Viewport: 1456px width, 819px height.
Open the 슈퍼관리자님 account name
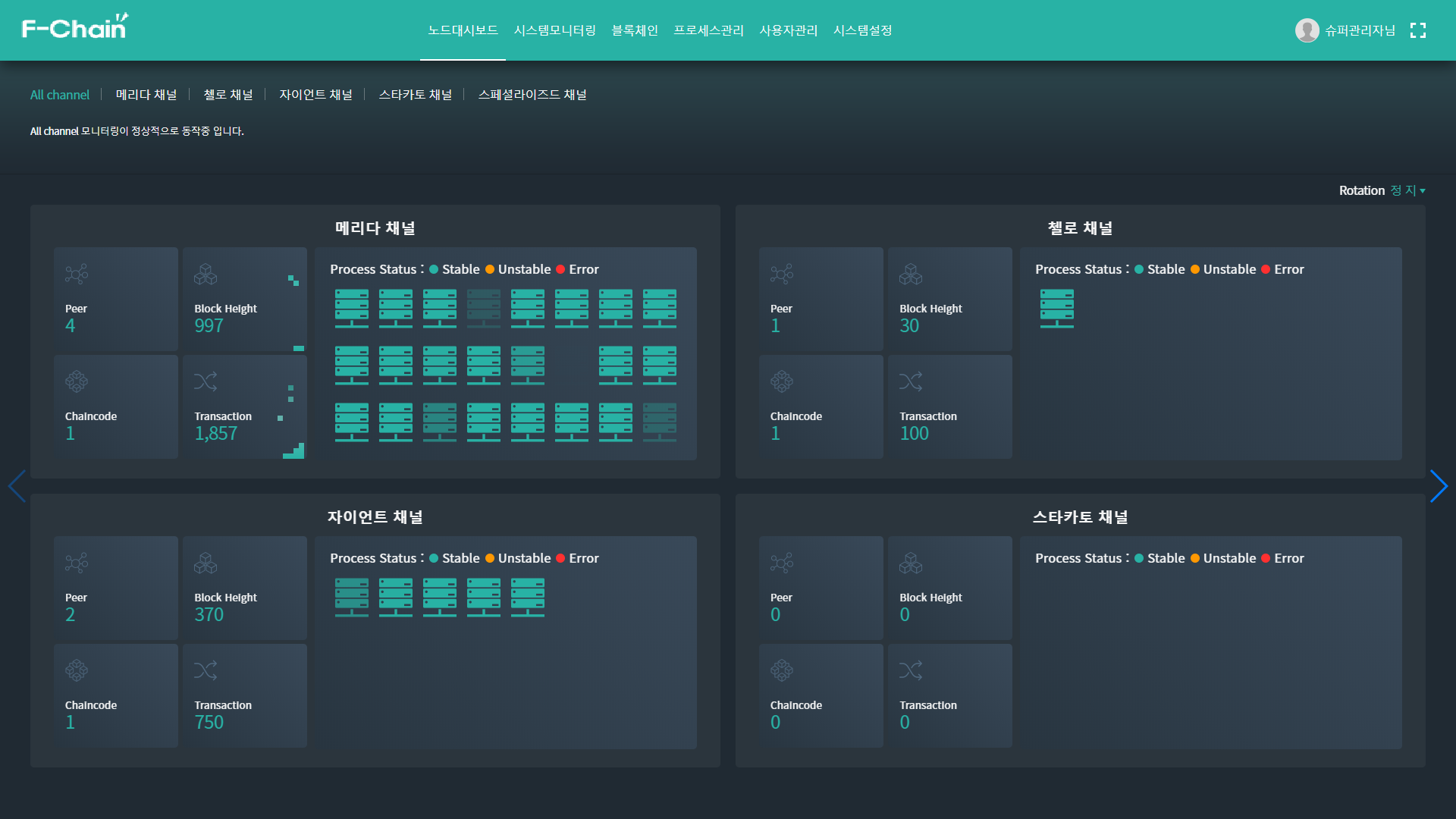(x=1360, y=30)
